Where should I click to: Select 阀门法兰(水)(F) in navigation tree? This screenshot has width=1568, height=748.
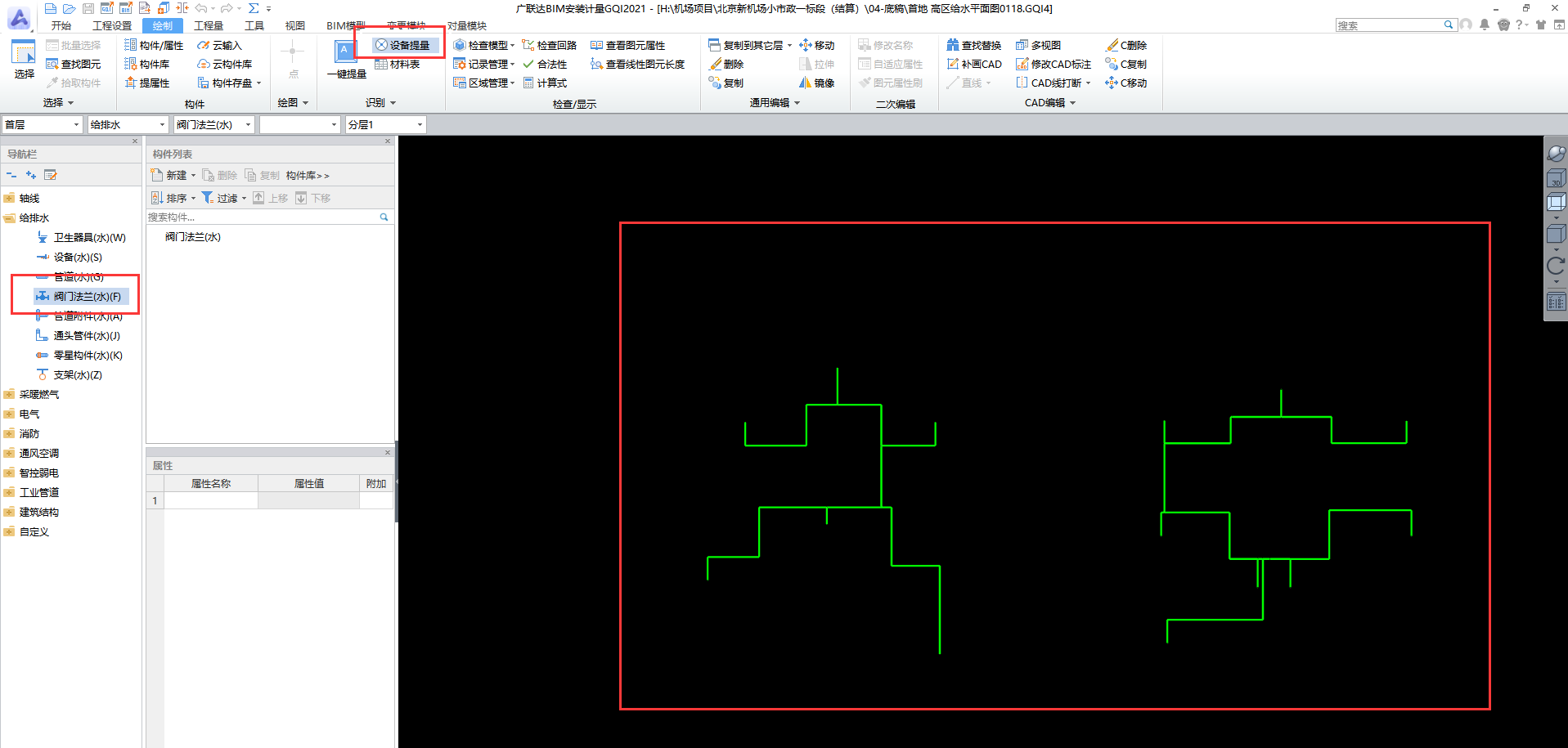pos(81,296)
